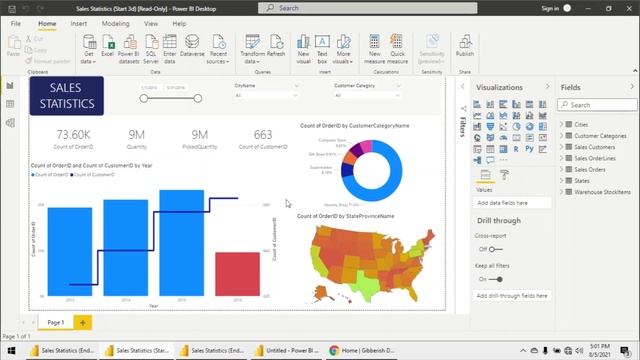
Task: Open the Format paint roller tab
Action: click(x=504, y=175)
